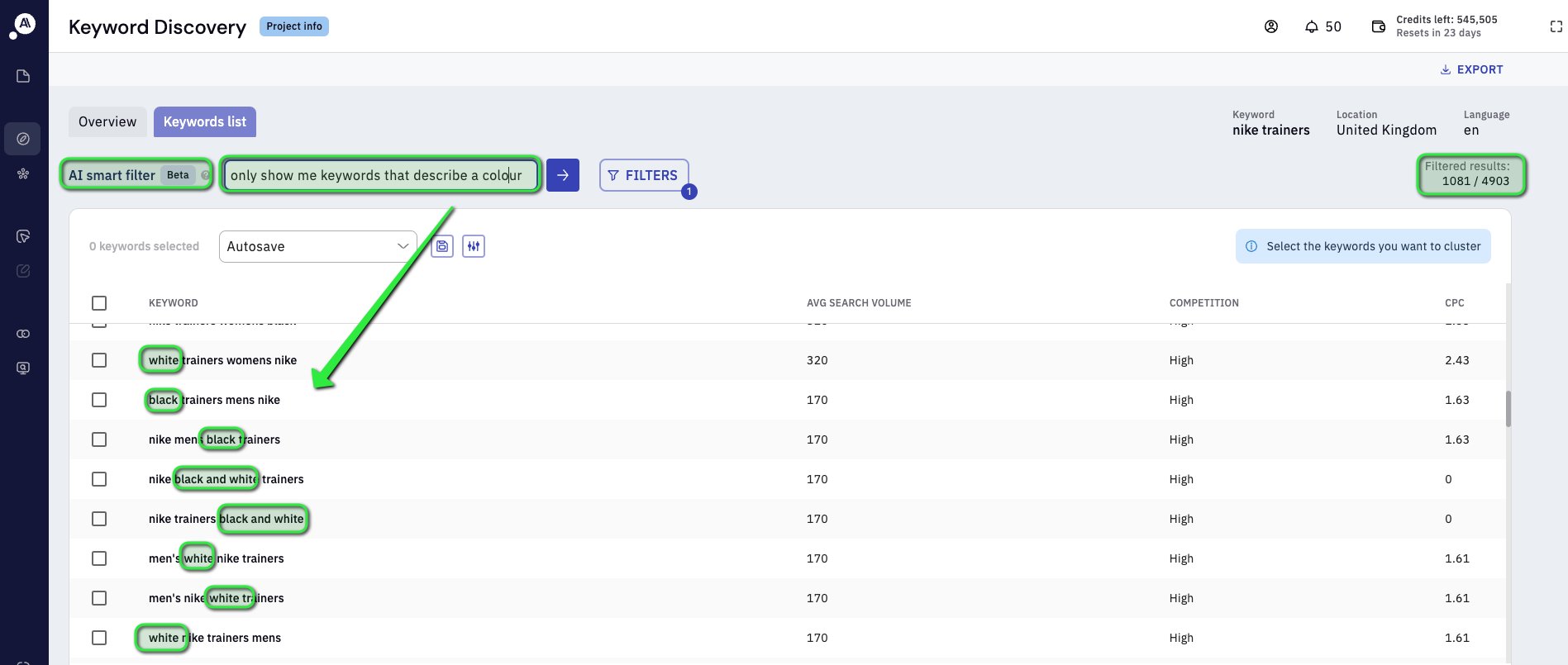
Task: Open the document page icon in the sidebar
Action: point(23,76)
